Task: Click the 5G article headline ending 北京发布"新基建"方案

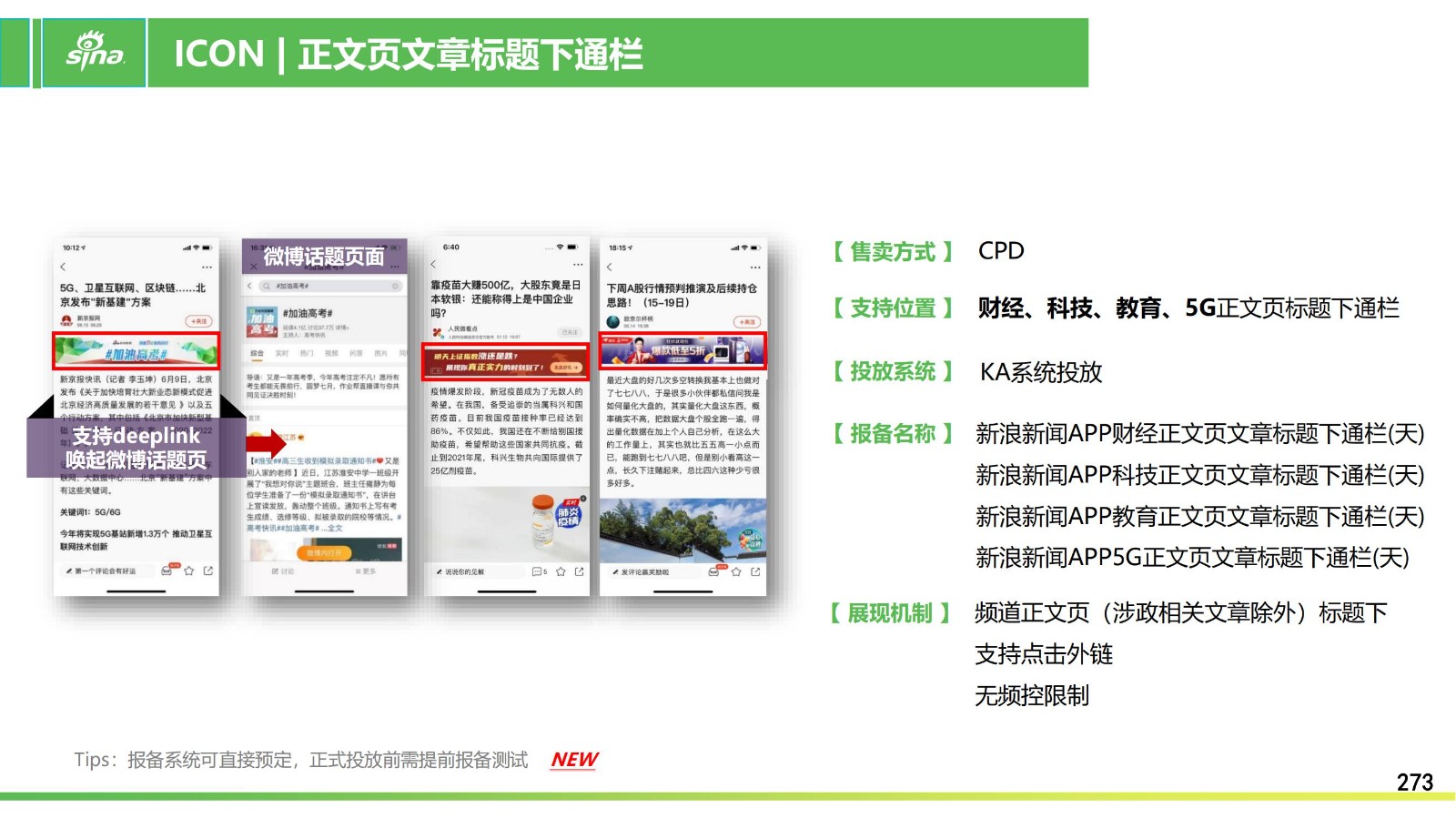Action: (133, 295)
